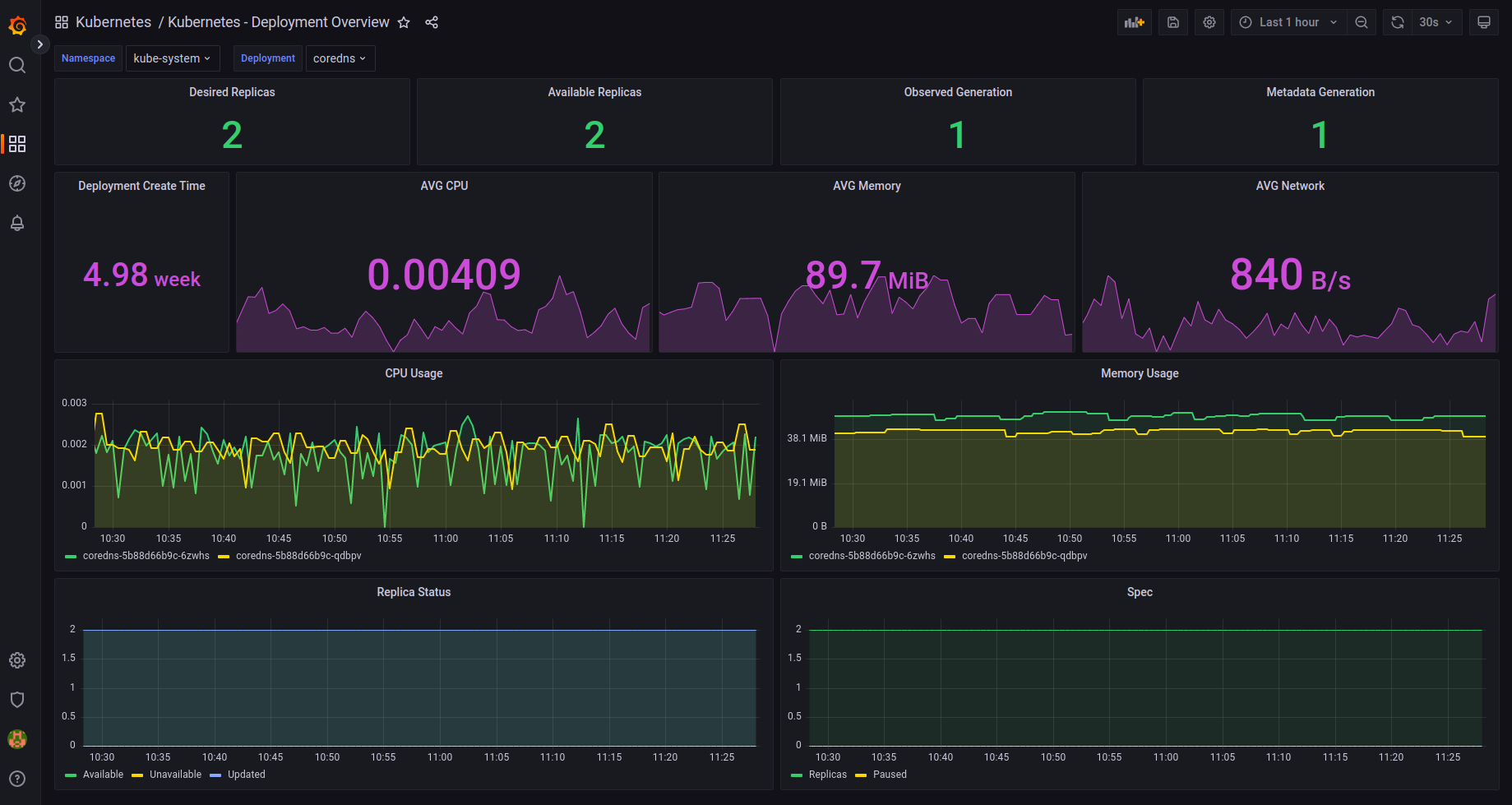Save the dashboard with disk icon
This screenshot has width=1512, height=805.
tap(1173, 22)
